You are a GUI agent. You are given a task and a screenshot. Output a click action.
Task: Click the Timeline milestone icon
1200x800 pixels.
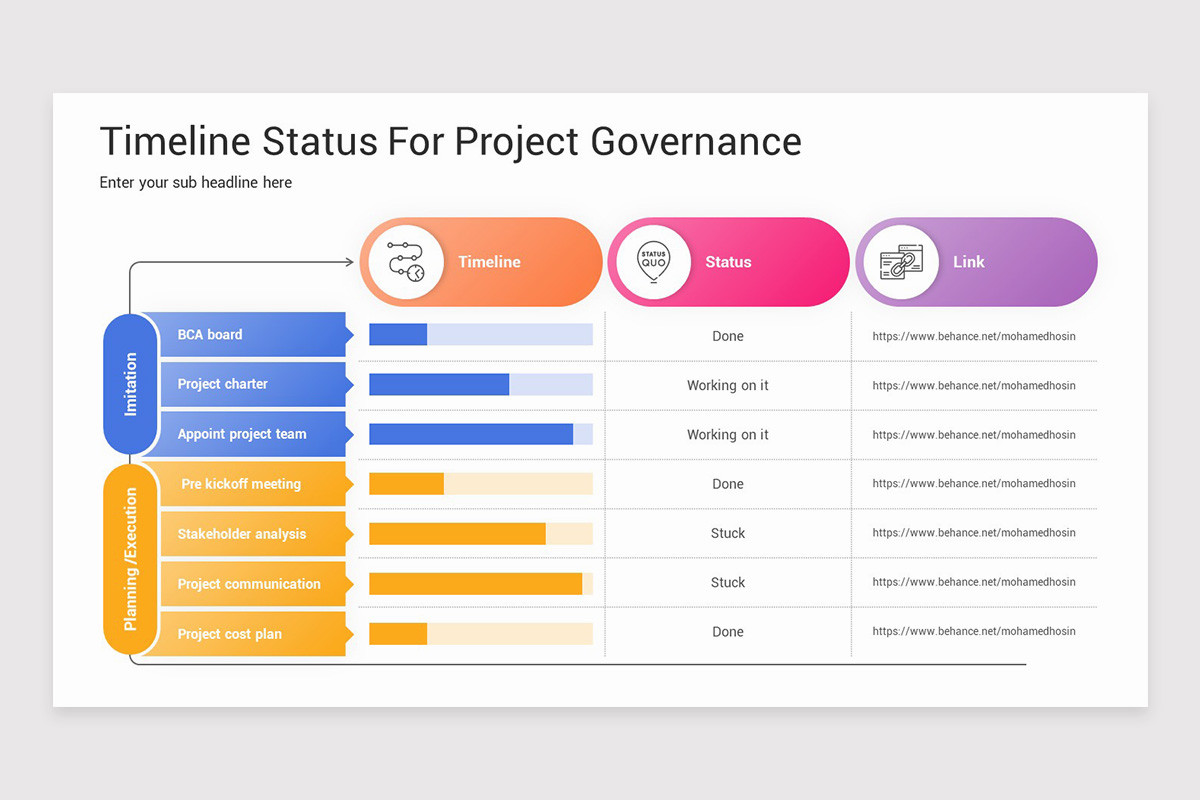pos(405,262)
